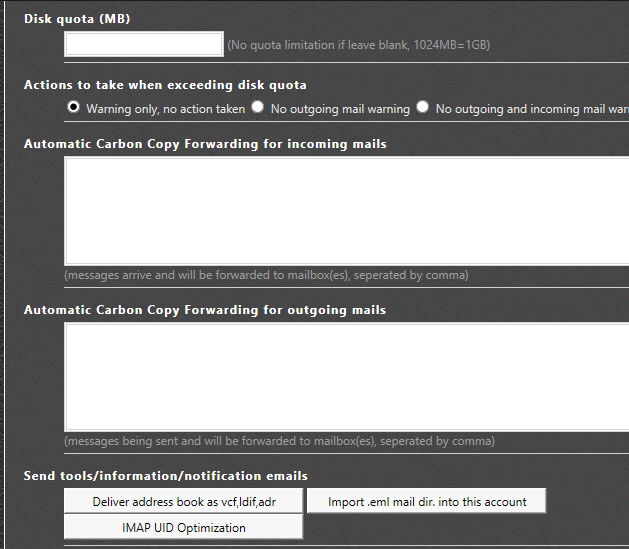Screen dimensions: 629x549
Task: Select the "Warning only, no action taken" radio button
Action: click(x=74, y=107)
